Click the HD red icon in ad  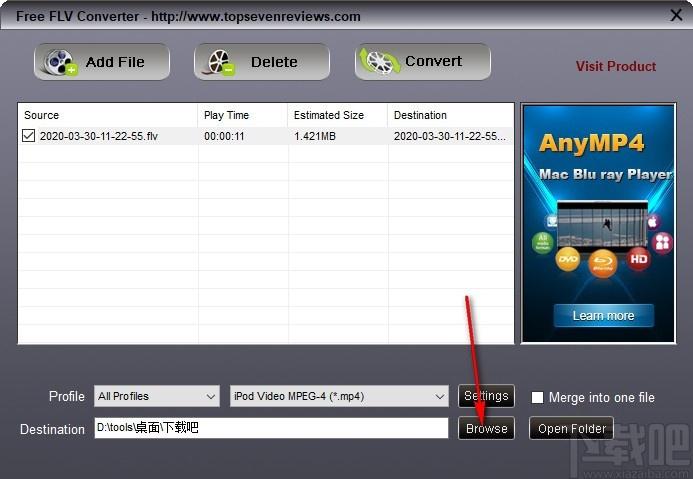(x=639, y=259)
